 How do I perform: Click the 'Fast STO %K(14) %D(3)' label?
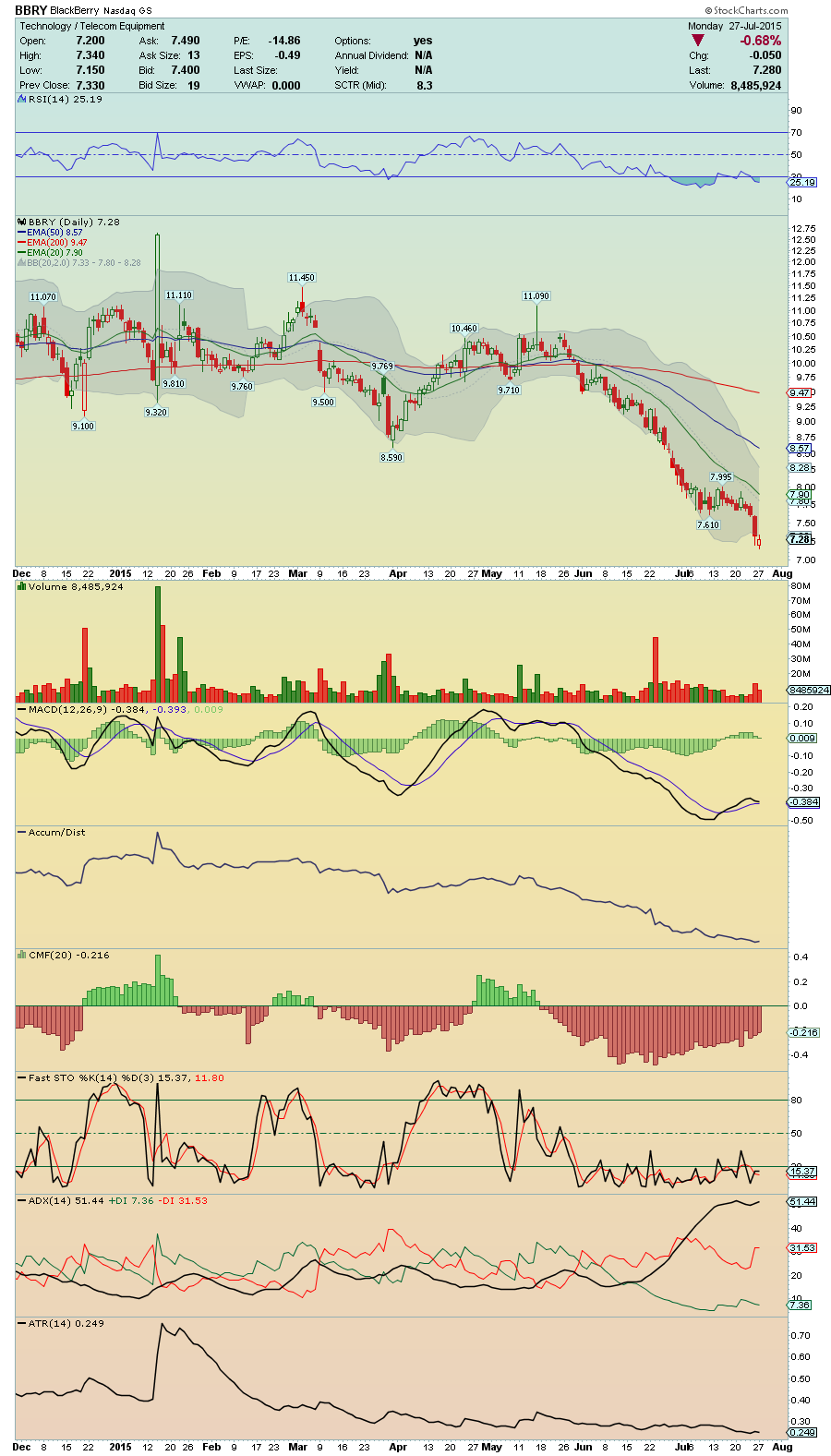coord(91,1077)
